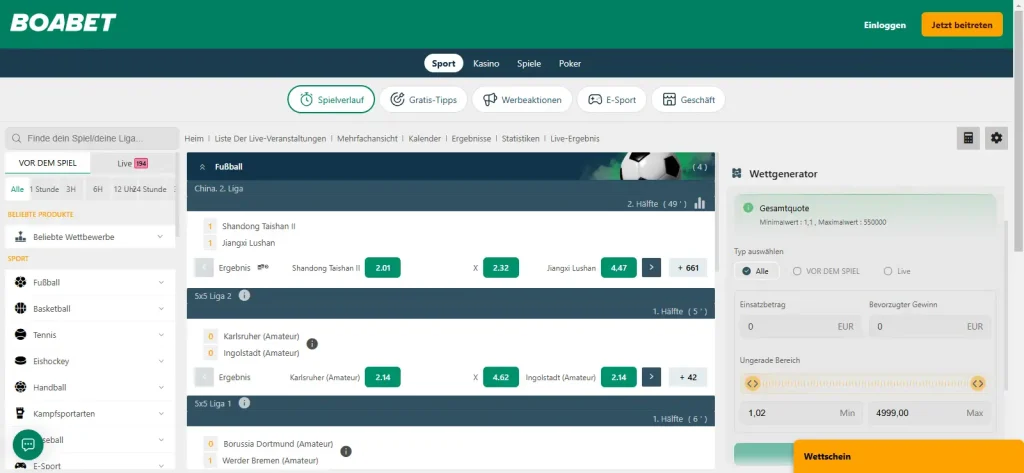Screen dimensions: 1024x473
Task: Select the 6H time filter
Action: coord(98,189)
